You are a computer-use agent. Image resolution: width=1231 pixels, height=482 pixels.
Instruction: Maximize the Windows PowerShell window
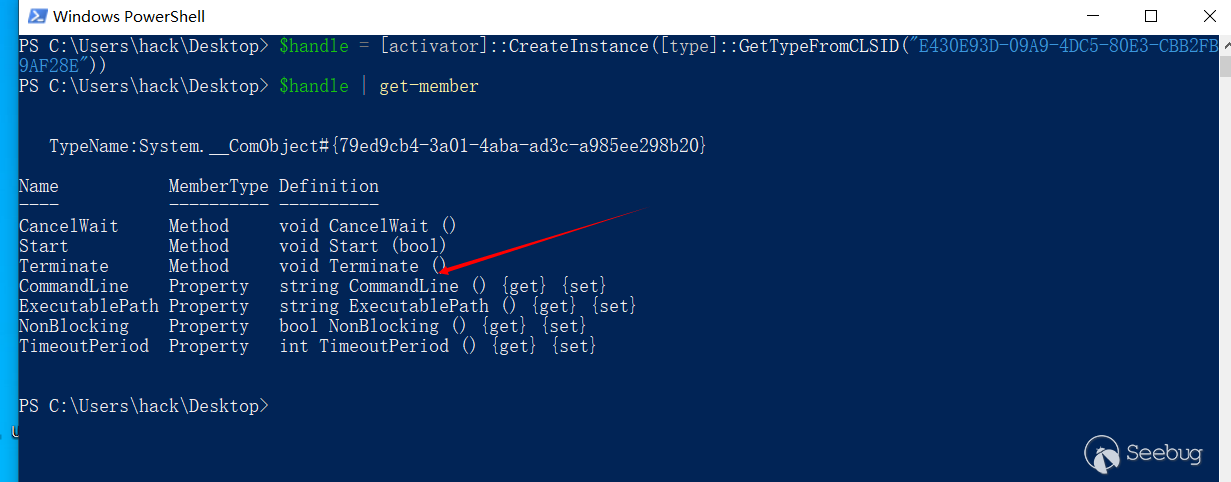pos(1150,16)
